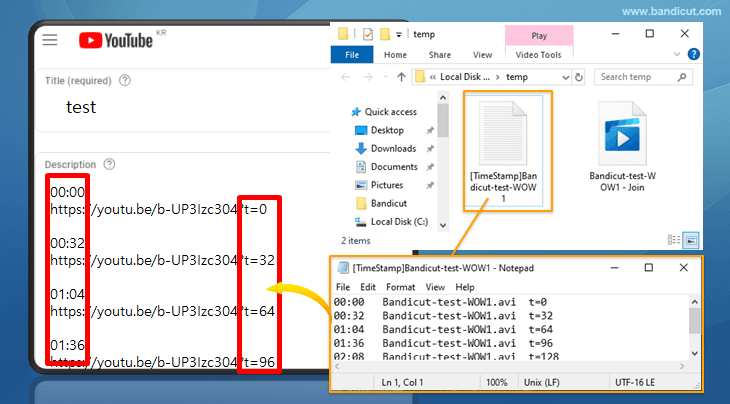Image resolution: width=730 pixels, height=404 pixels.
Task: Open Pictures in the navigation pane
Action: (379, 185)
